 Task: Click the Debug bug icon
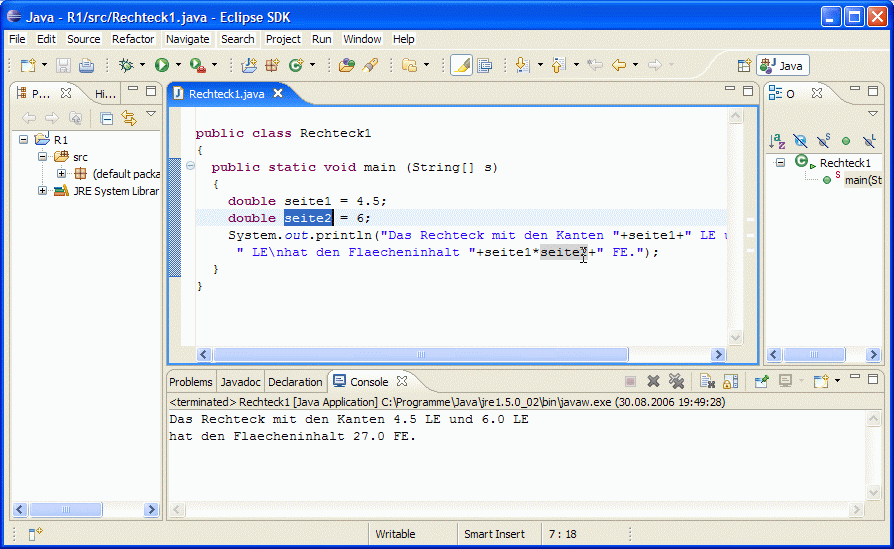coord(126,65)
